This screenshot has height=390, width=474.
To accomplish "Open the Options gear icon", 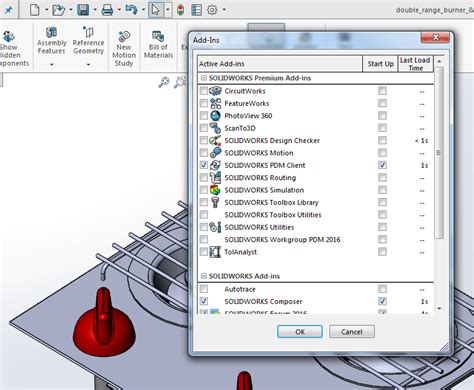I will click(x=212, y=10).
